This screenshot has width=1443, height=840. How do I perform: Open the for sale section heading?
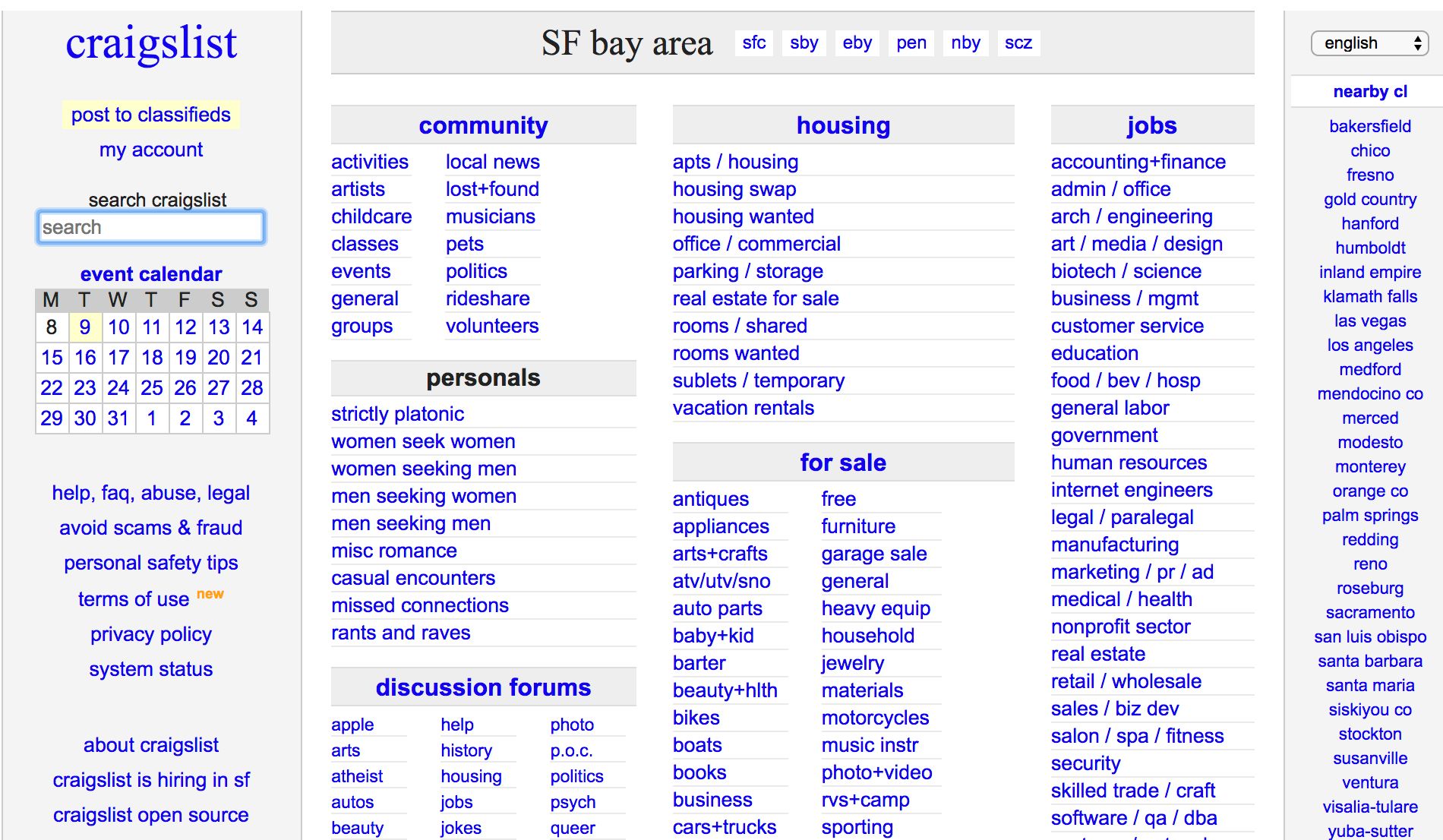(843, 463)
